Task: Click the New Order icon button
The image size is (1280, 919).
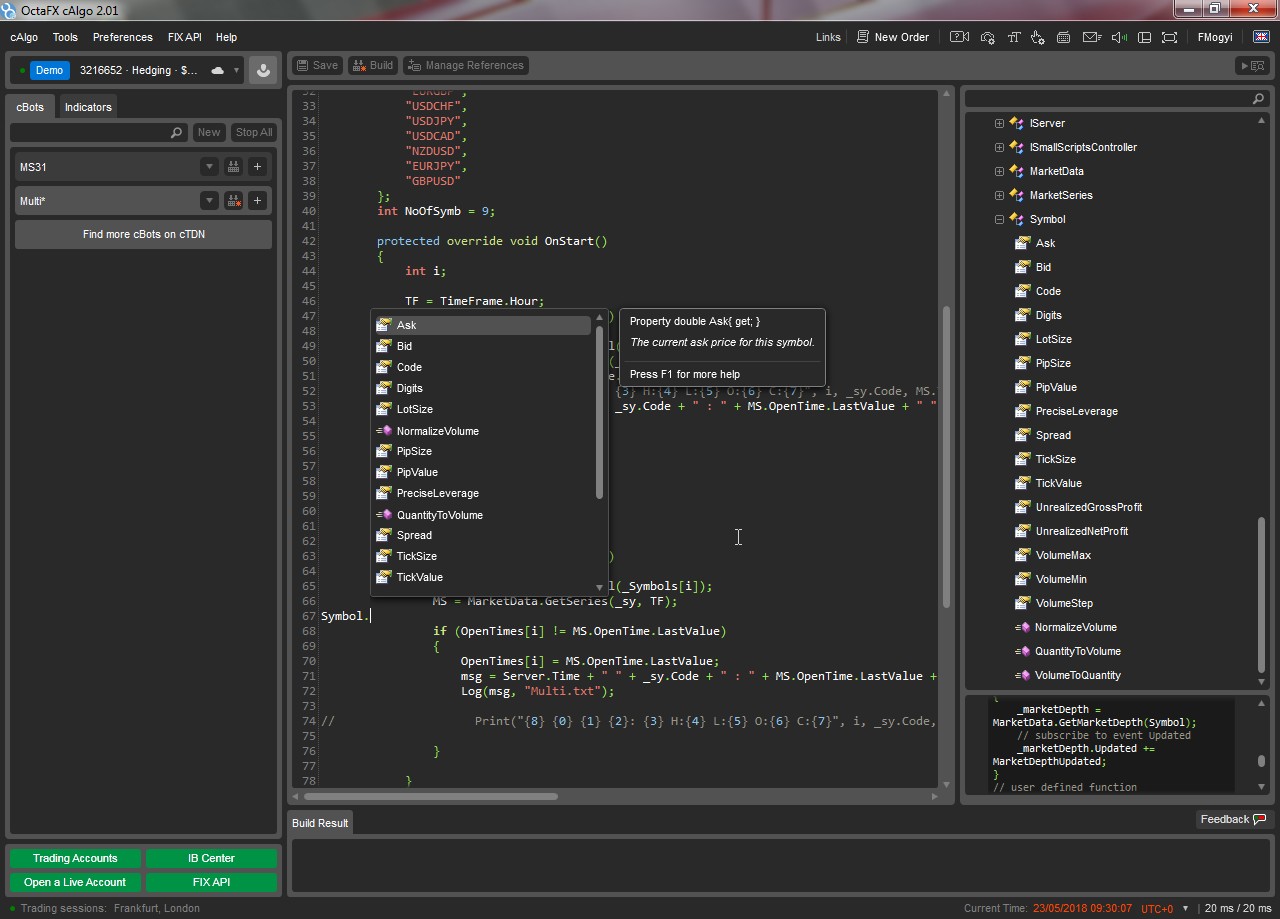Action: tap(863, 37)
